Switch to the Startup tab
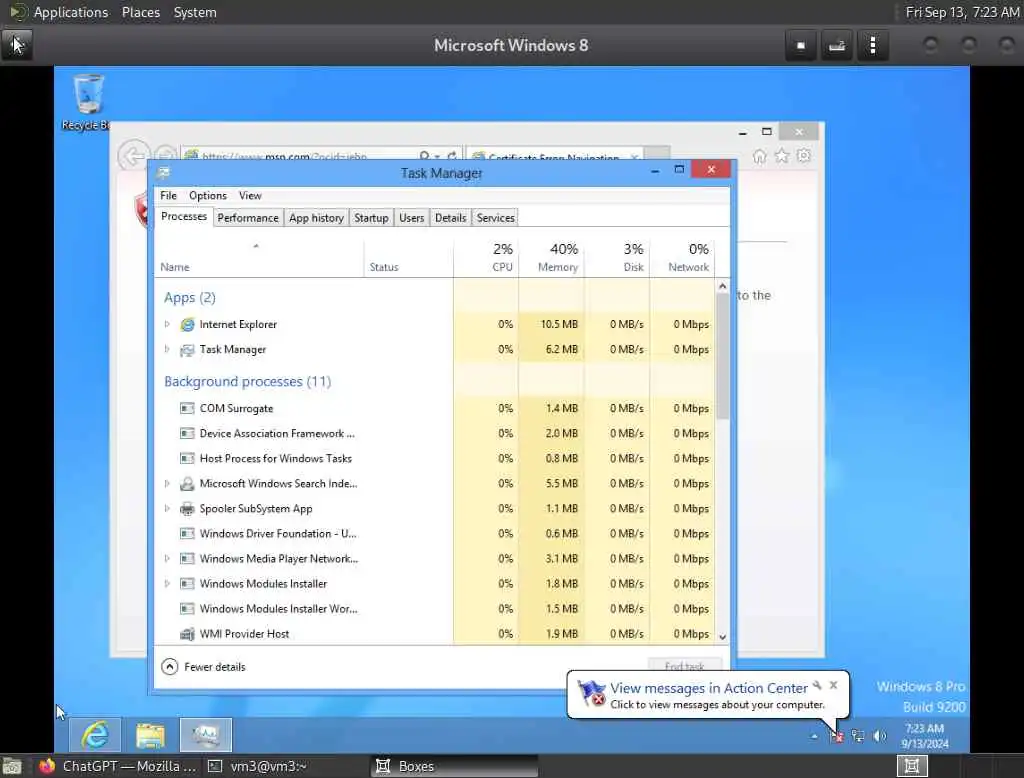This screenshot has height=778, width=1024. click(371, 218)
